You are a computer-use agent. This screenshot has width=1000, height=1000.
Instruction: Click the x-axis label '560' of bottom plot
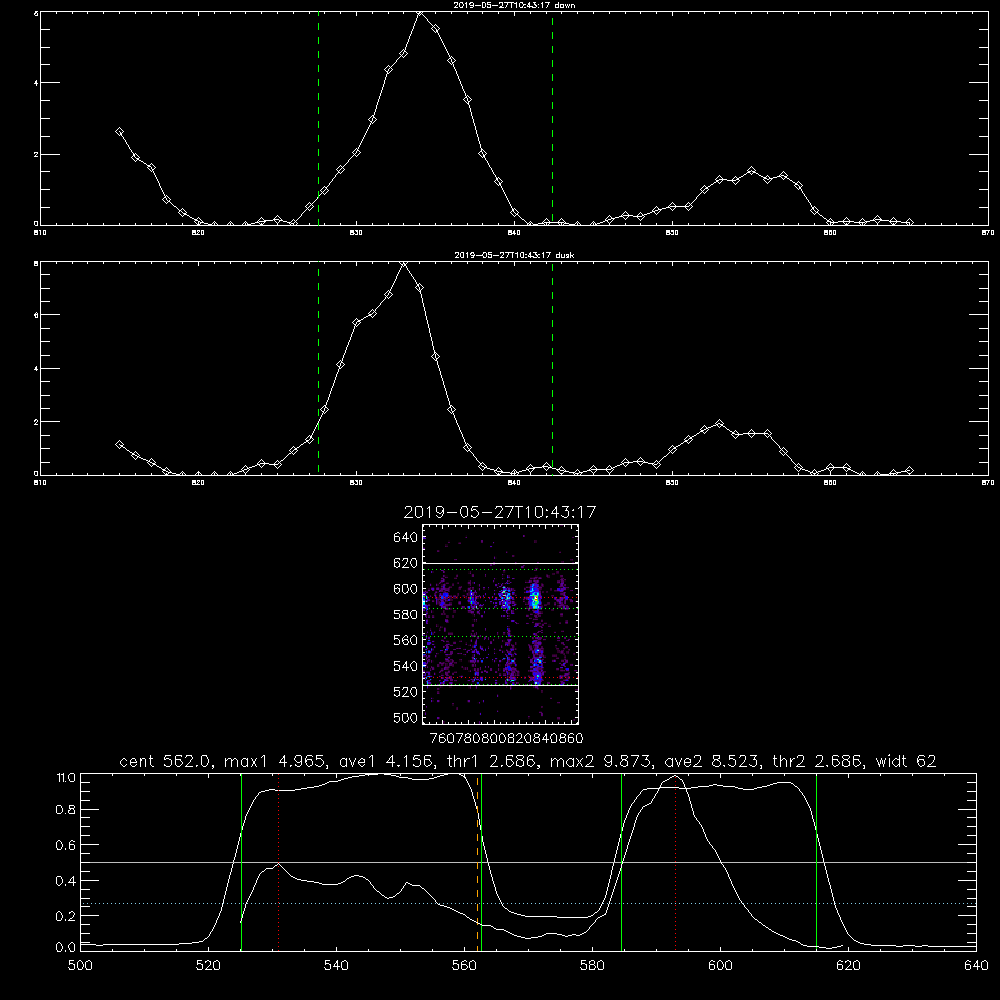point(464,966)
